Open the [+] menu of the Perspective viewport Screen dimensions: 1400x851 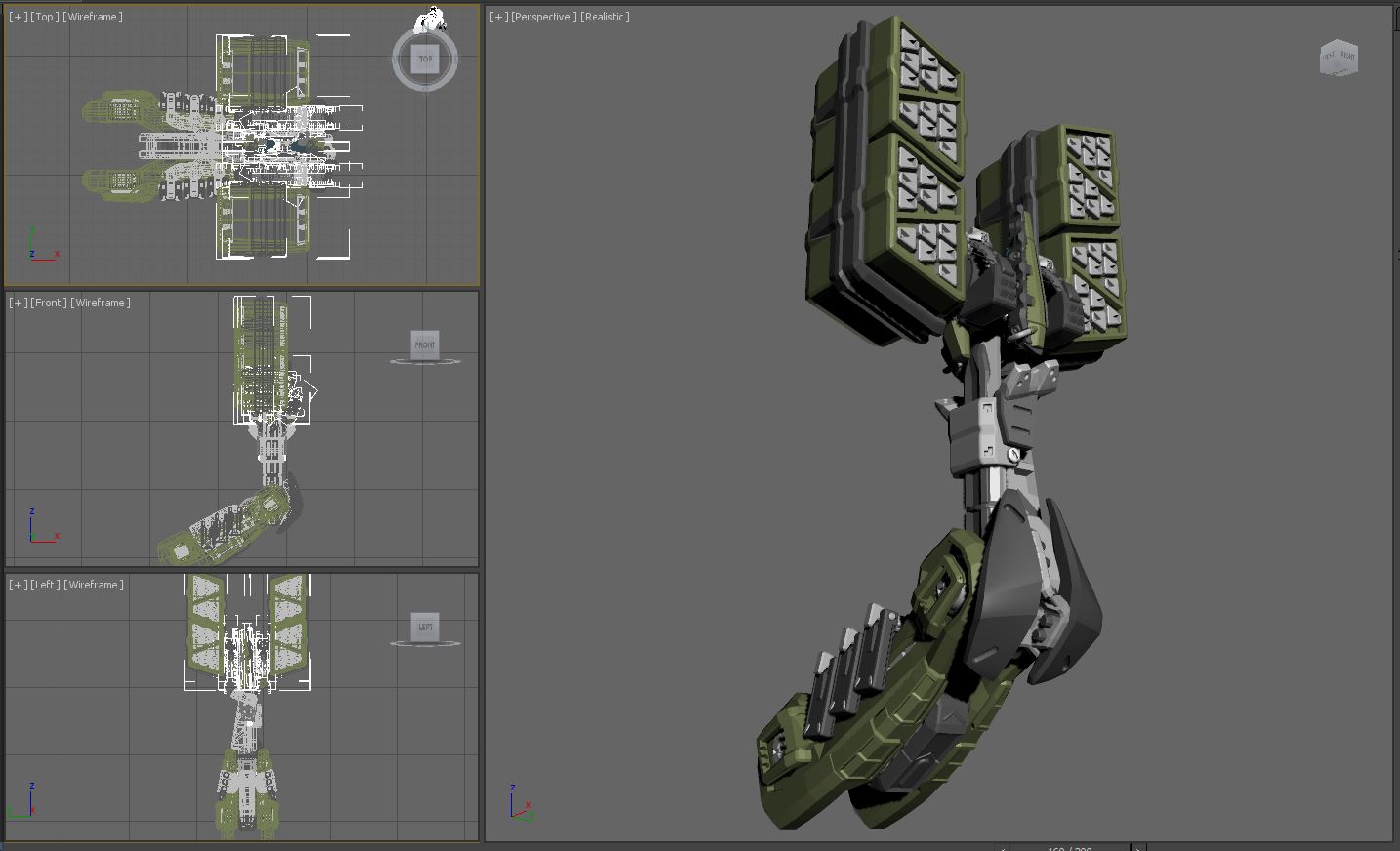tap(499, 17)
